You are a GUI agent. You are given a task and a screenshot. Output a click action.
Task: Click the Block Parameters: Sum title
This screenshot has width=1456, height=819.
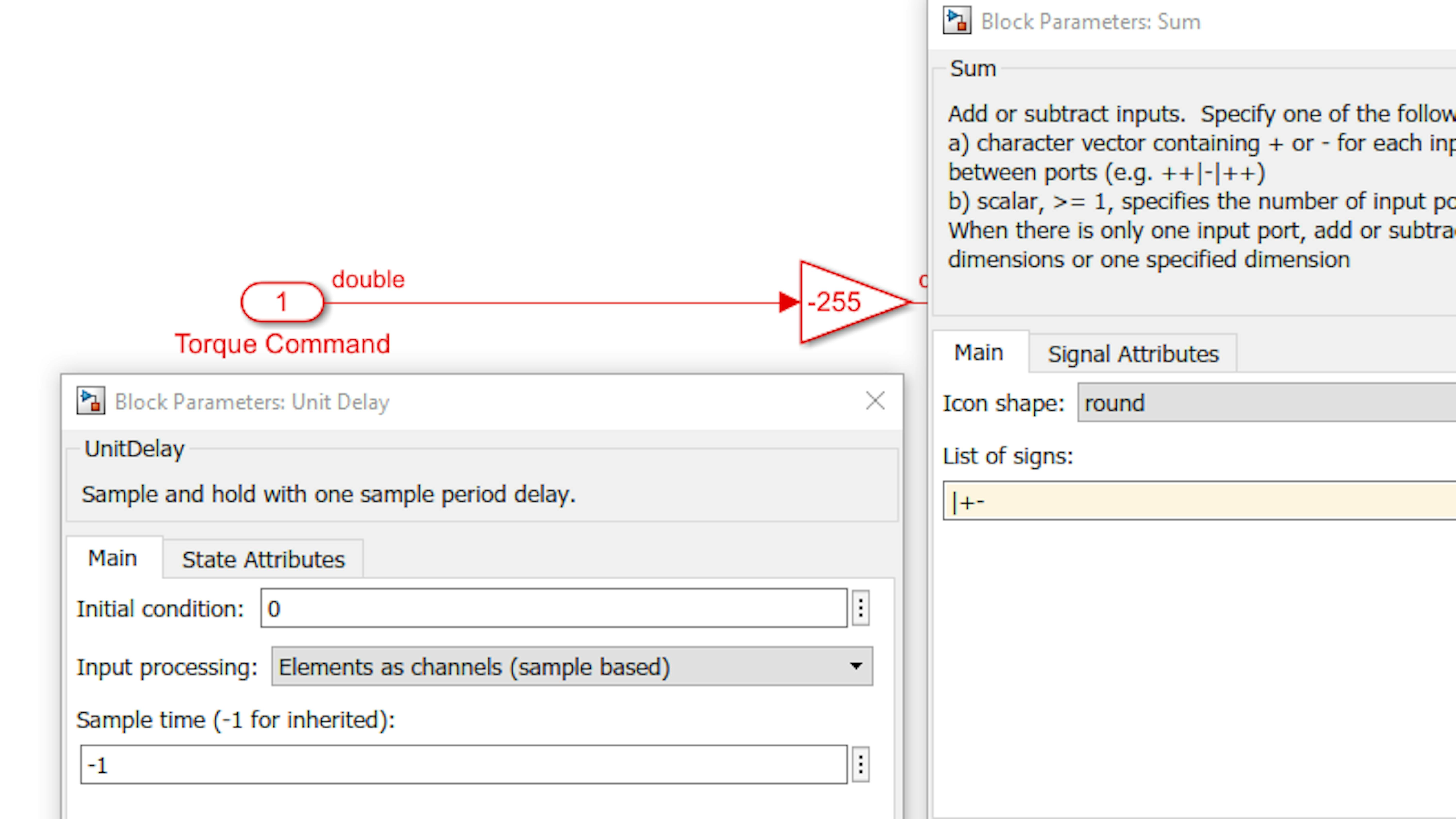[1091, 22]
